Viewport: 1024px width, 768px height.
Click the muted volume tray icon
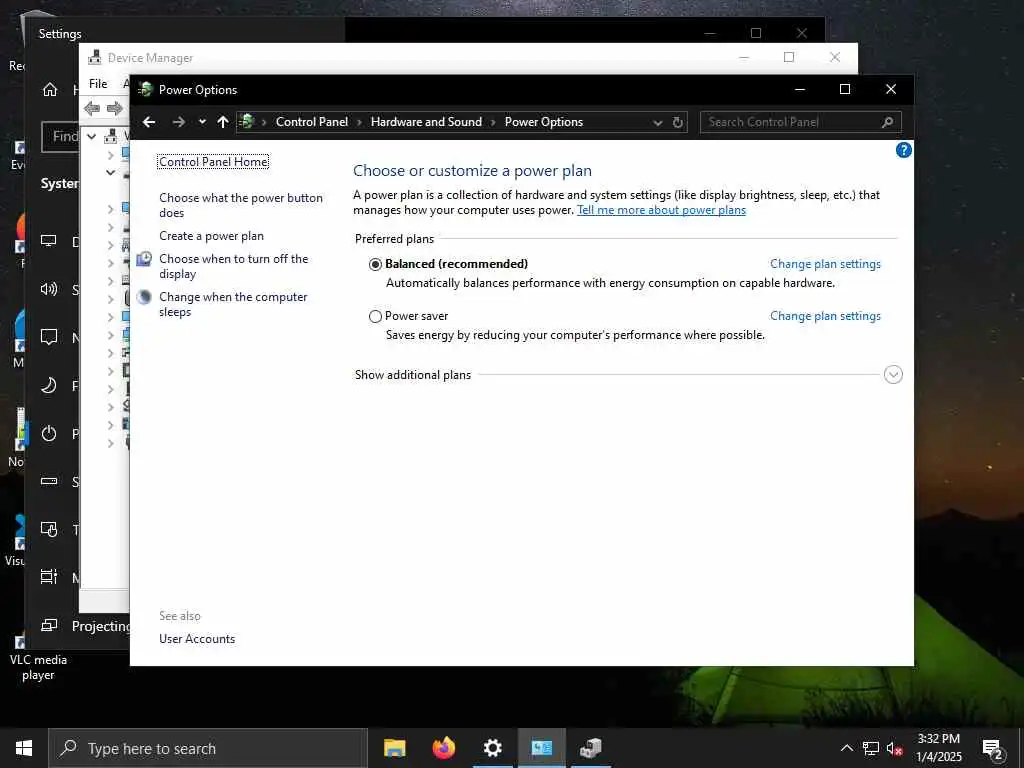point(895,748)
